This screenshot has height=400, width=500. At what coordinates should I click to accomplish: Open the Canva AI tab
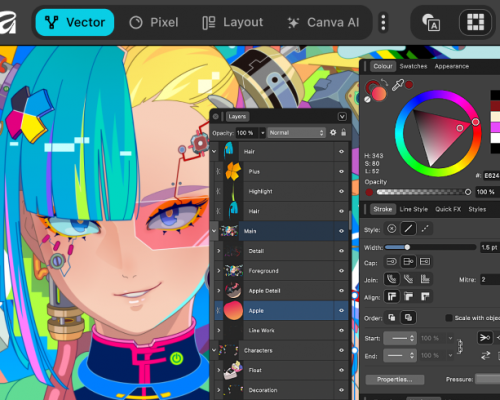pyautogui.click(x=323, y=22)
